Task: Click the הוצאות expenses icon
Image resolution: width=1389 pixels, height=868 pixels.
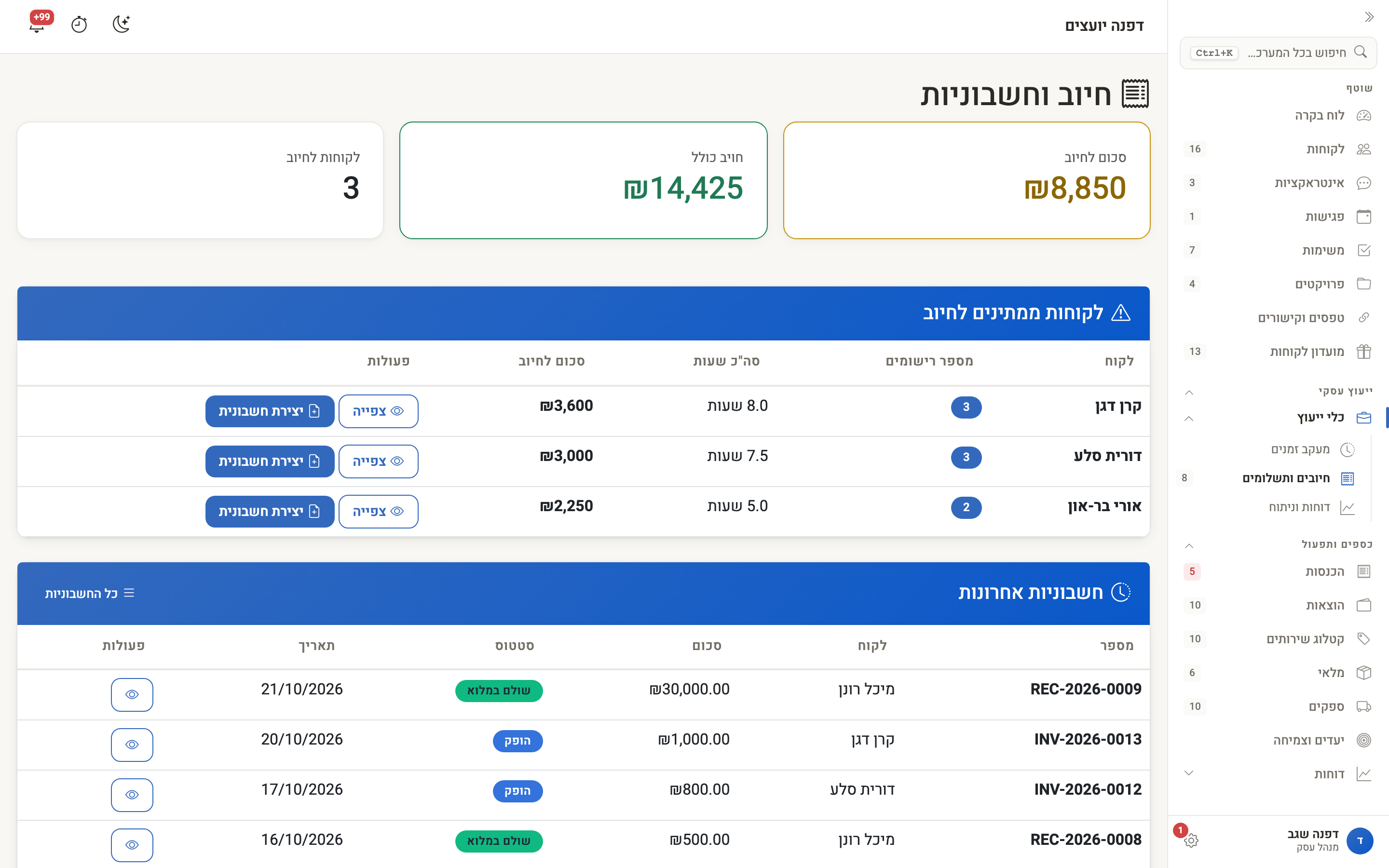Action: point(1364,605)
